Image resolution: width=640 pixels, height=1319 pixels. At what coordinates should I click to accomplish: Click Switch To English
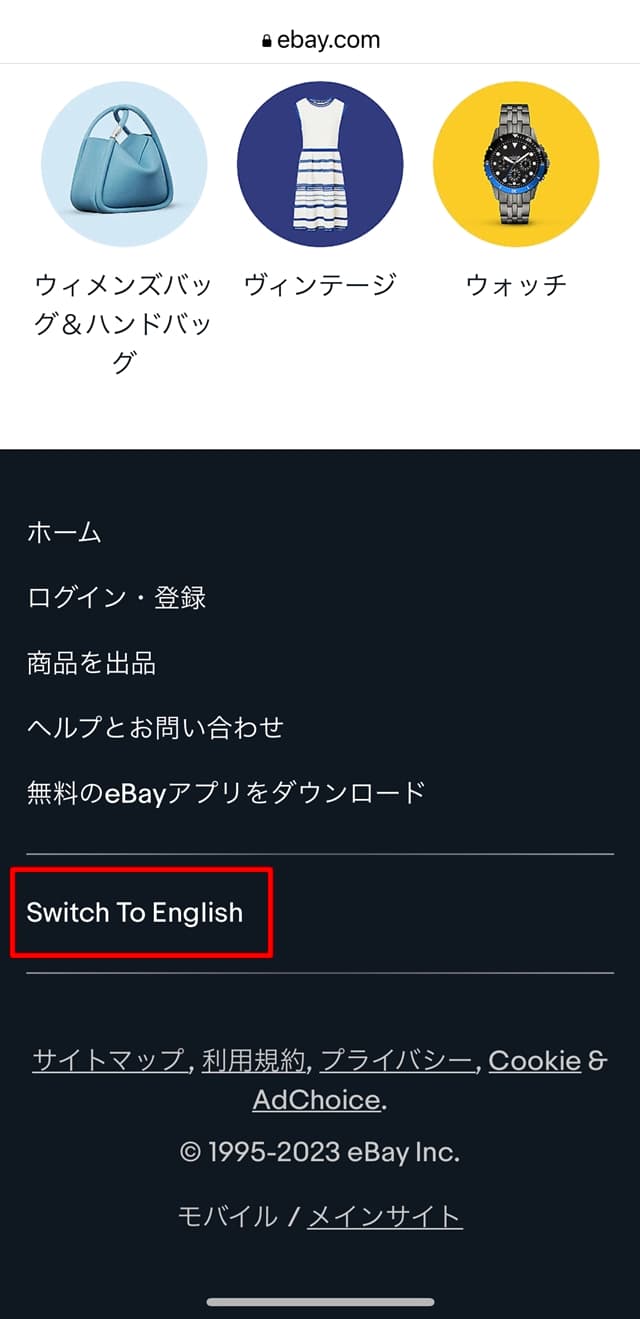135,912
